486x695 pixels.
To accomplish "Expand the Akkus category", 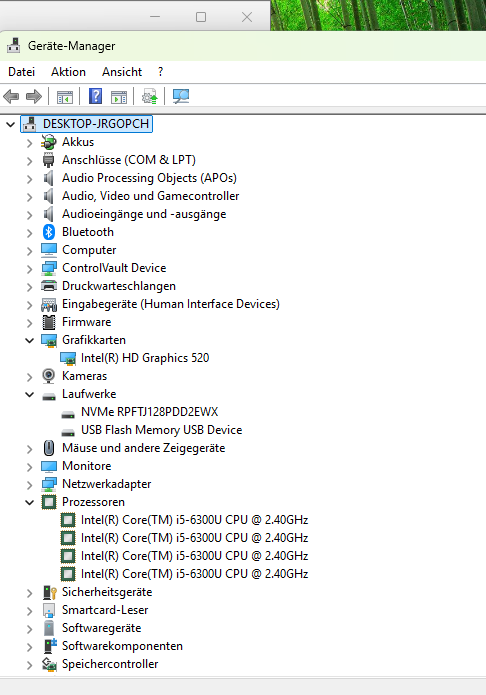I will [x=29, y=143].
